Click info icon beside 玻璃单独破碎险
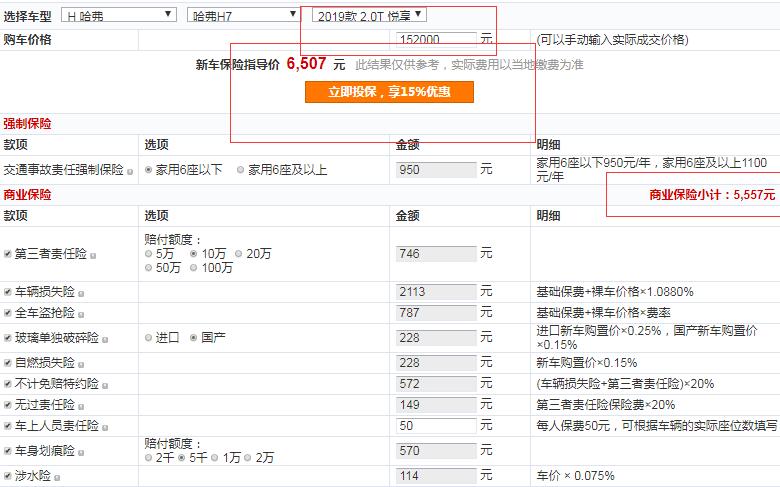The width and height of the screenshot is (780, 487). tap(105, 340)
